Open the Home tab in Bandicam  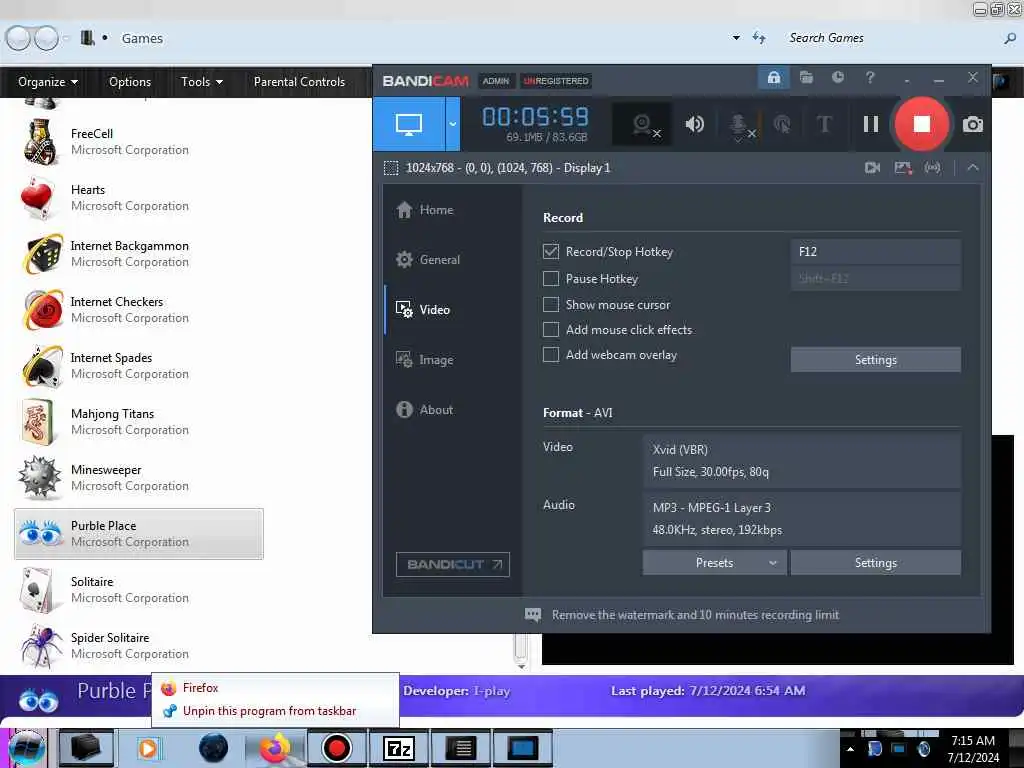pos(424,210)
